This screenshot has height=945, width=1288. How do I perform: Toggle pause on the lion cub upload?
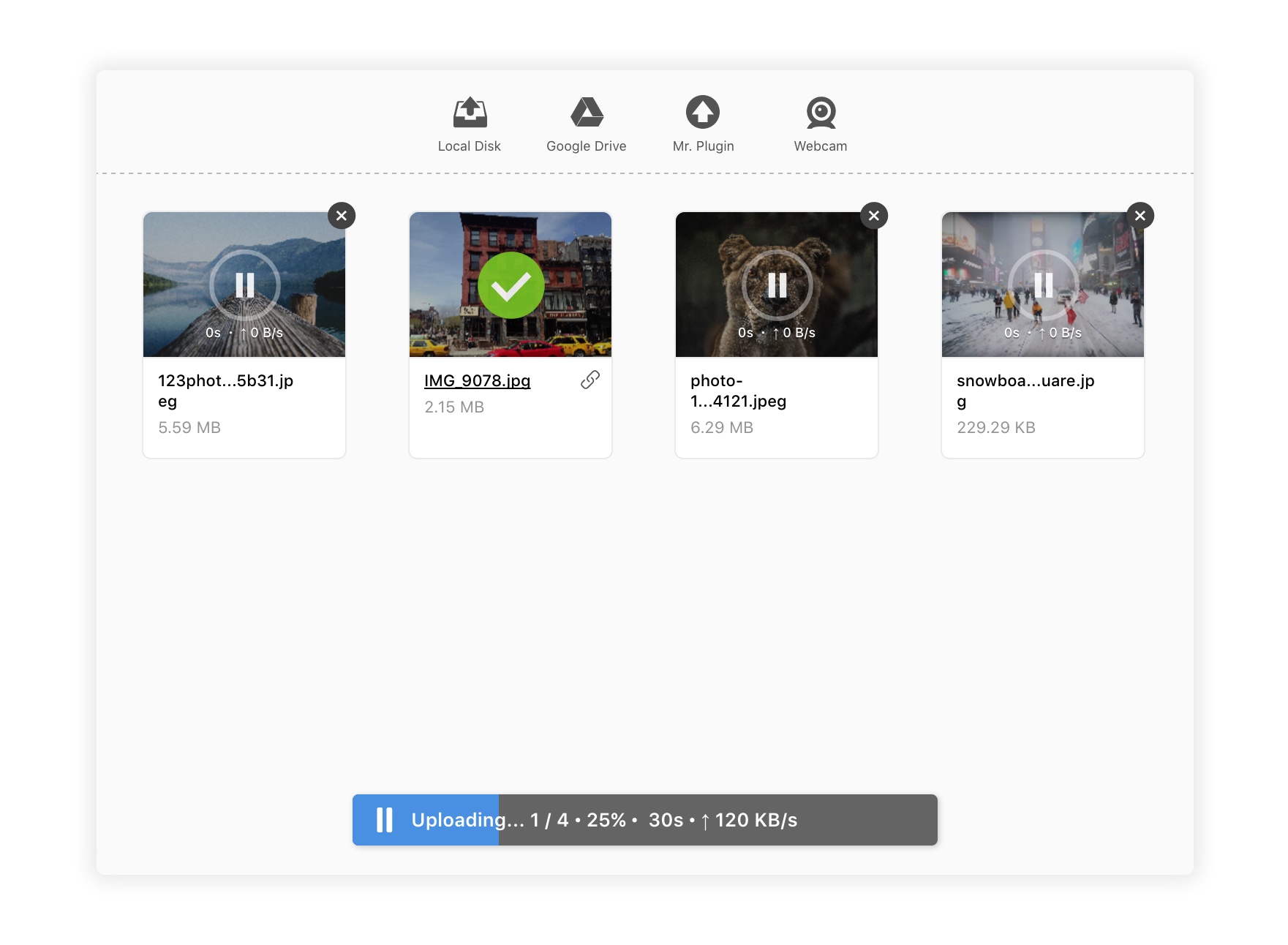pos(777,285)
